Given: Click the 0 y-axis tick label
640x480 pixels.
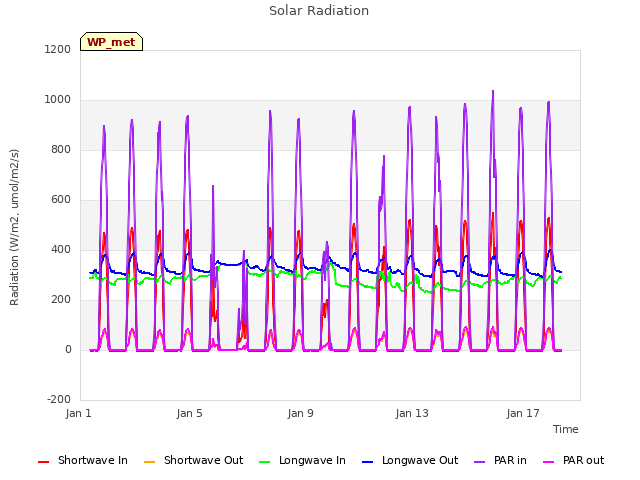Looking at the screenshot, I should (68, 349).
